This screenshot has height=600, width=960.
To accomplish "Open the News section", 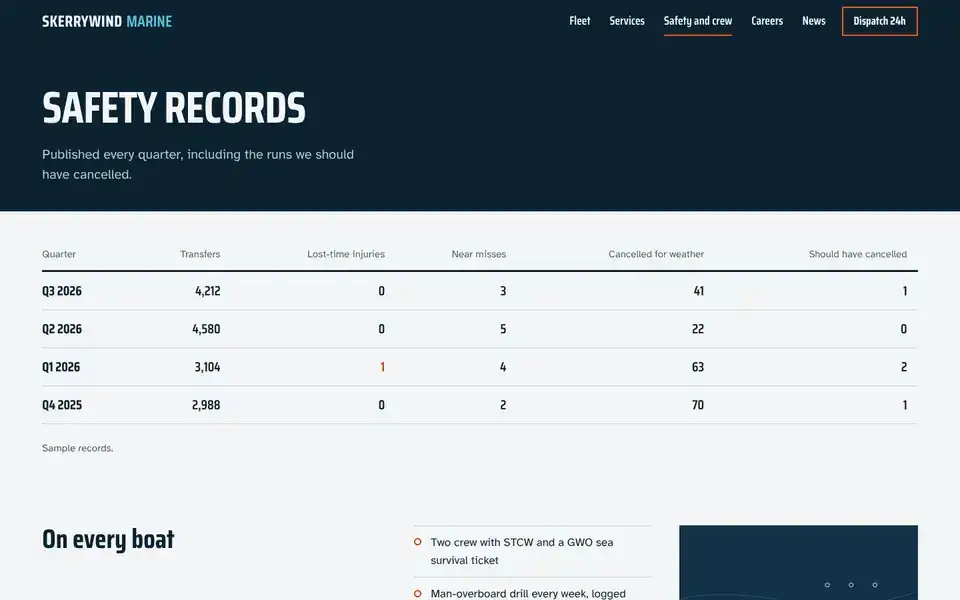I will pos(814,21).
